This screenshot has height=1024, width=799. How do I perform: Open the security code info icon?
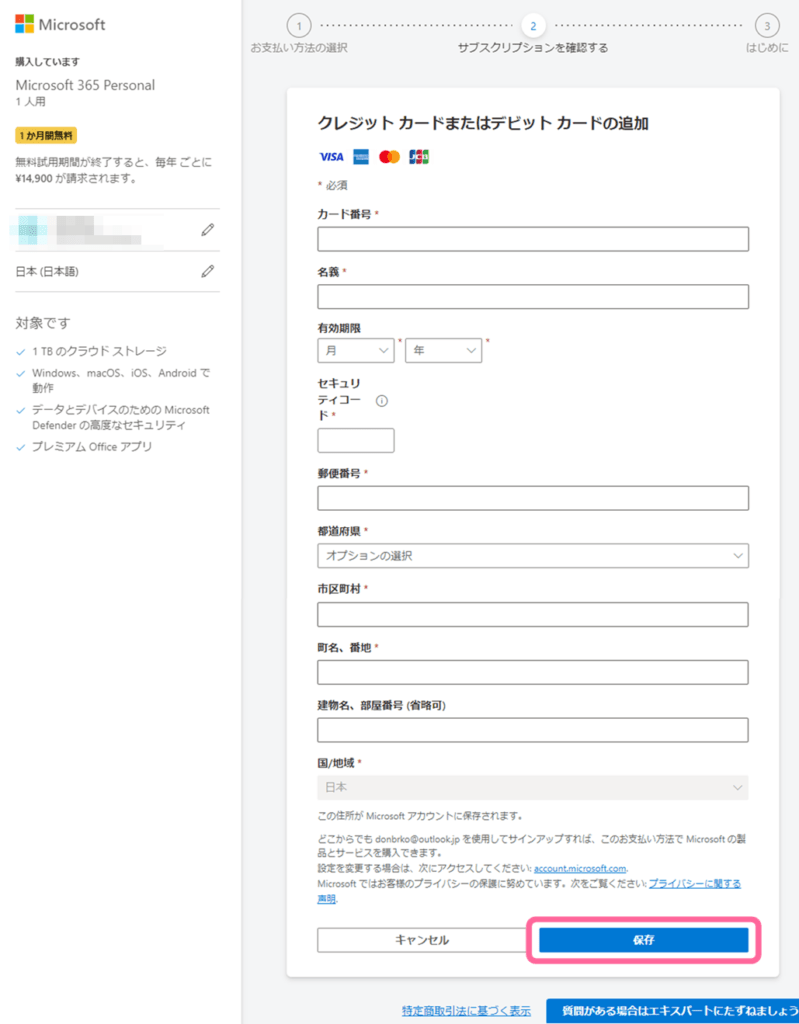[x=382, y=401]
